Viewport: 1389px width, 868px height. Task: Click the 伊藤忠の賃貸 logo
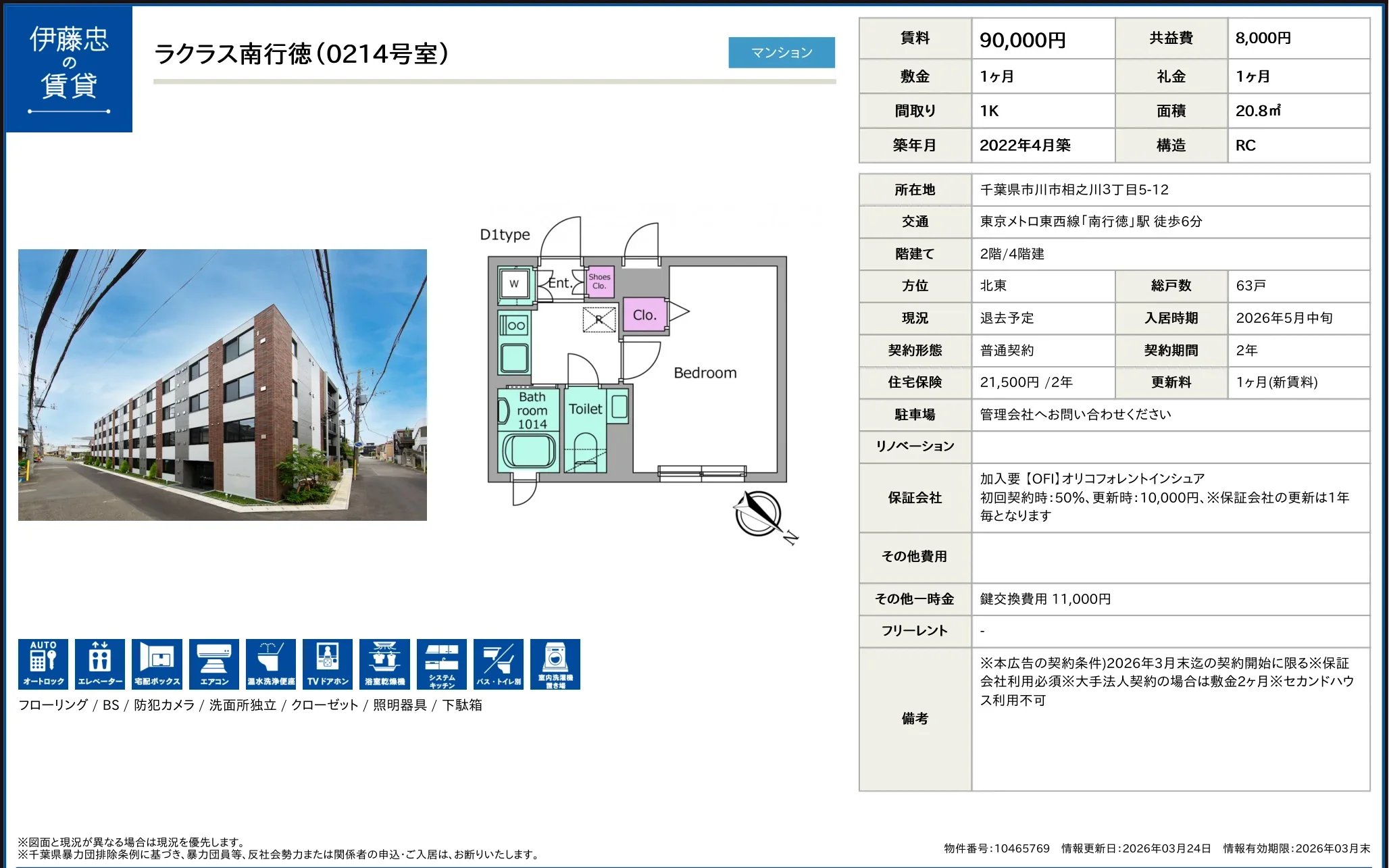69,69
